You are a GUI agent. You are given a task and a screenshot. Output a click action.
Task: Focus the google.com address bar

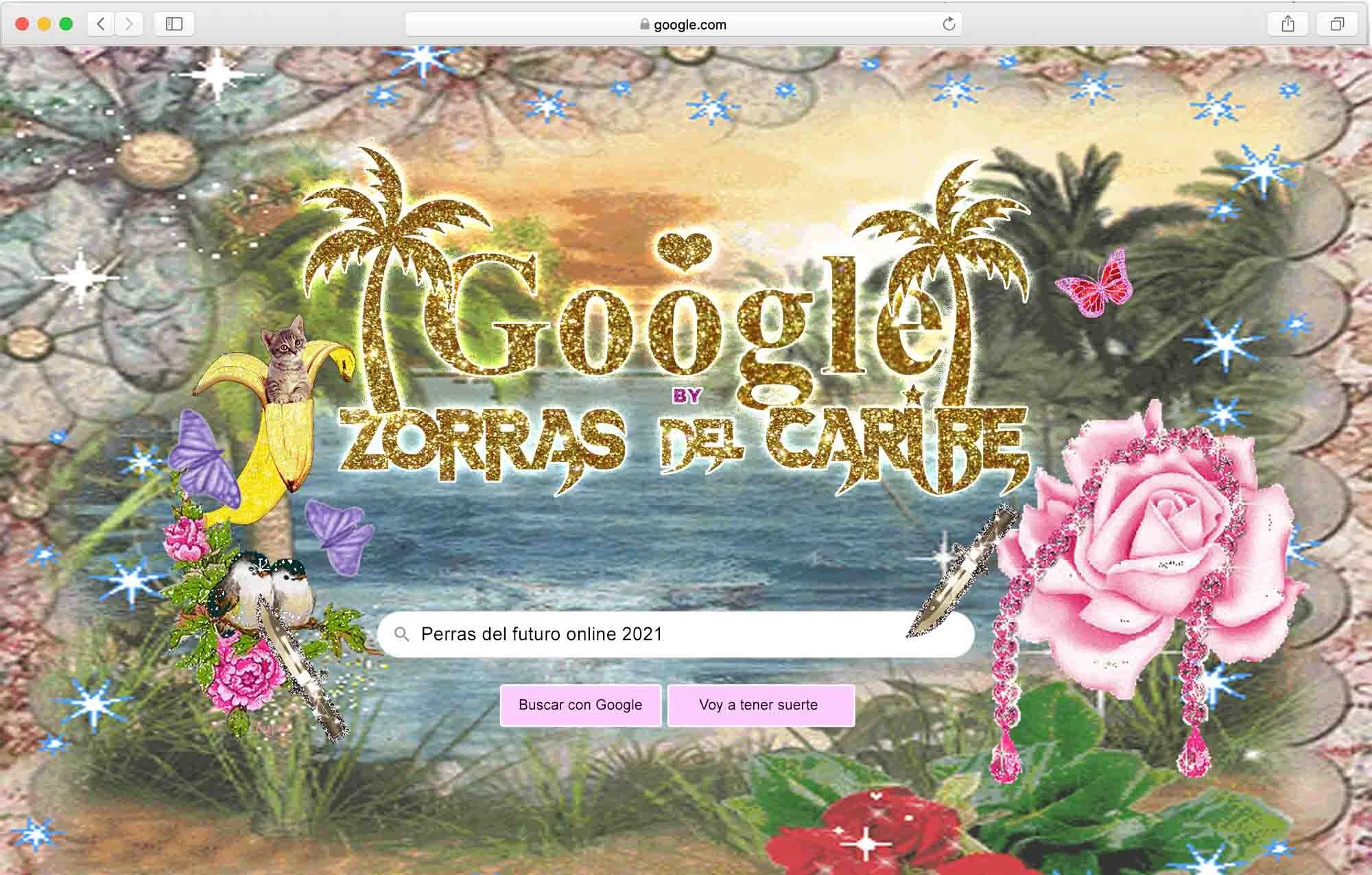pos(683,24)
